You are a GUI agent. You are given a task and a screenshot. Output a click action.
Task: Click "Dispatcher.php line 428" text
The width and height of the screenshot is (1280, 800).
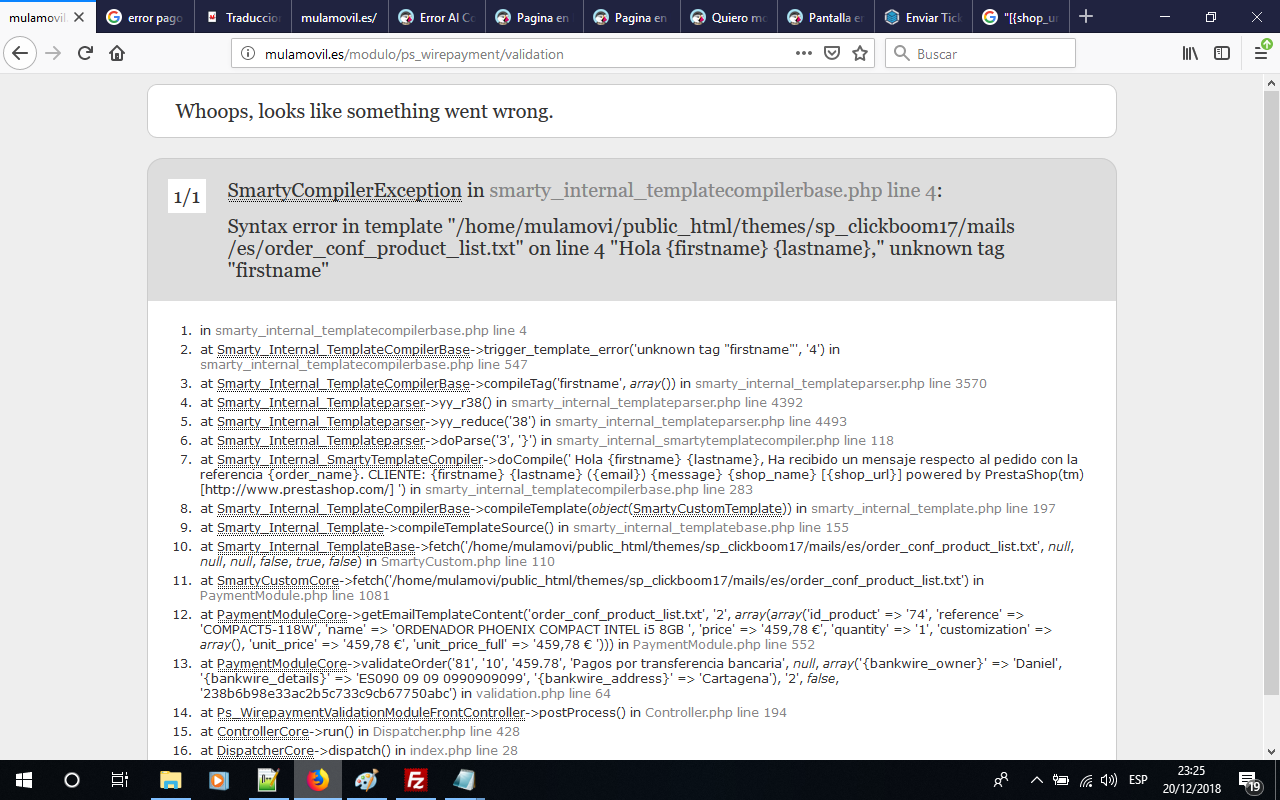point(446,732)
